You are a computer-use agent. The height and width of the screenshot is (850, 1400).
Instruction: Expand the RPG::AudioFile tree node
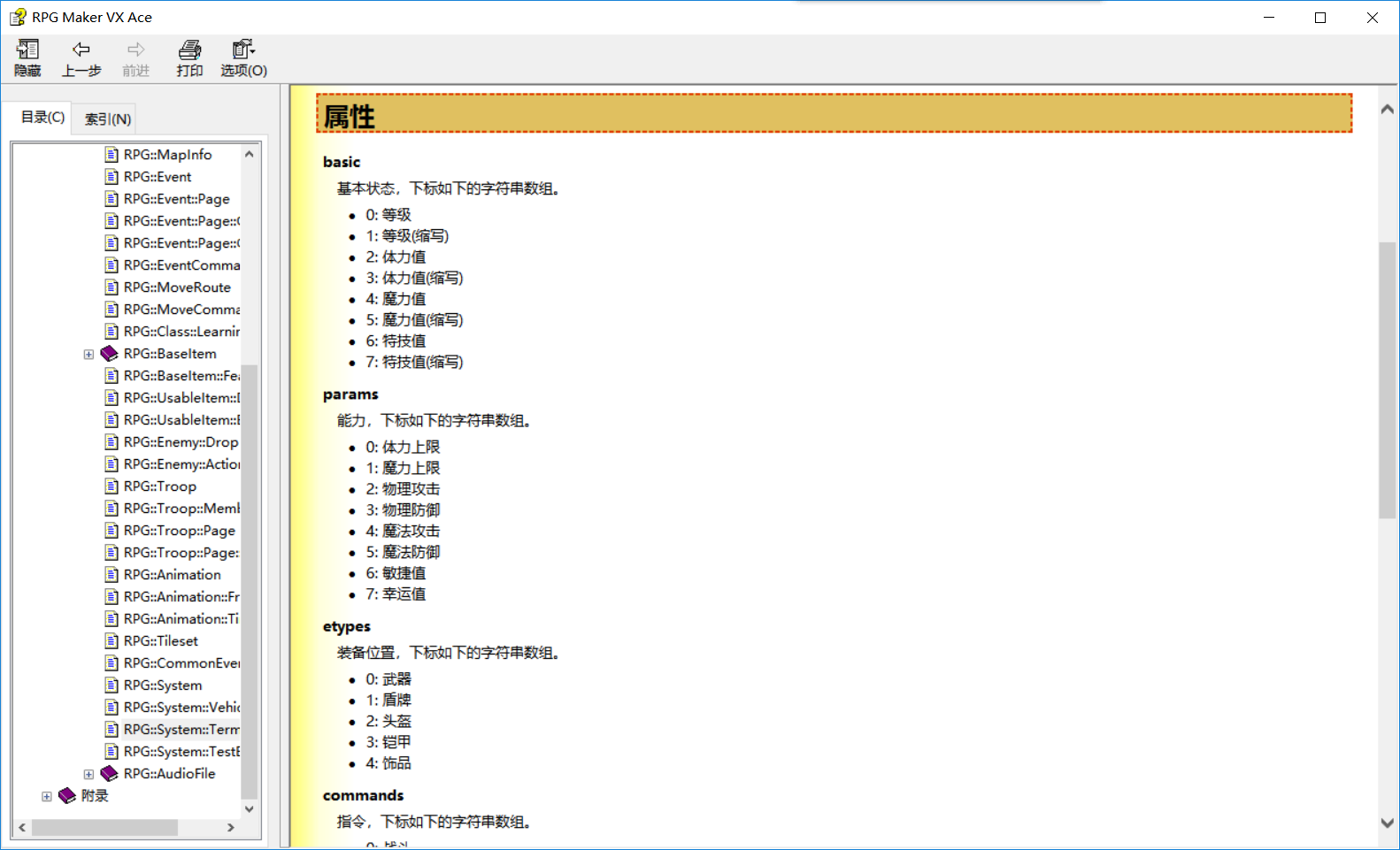tap(88, 774)
